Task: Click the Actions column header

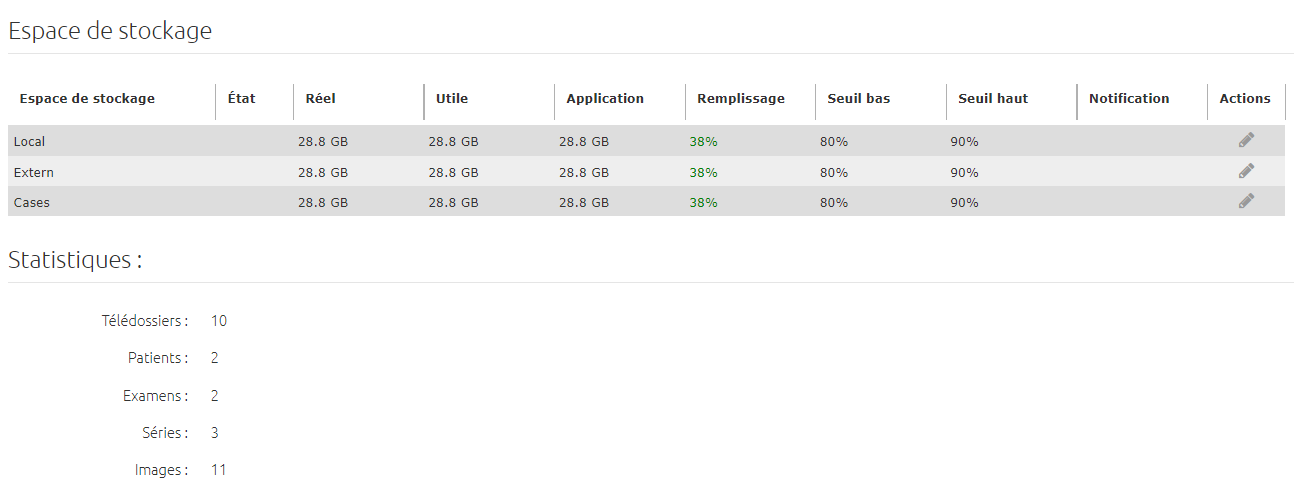Action: (x=1245, y=98)
